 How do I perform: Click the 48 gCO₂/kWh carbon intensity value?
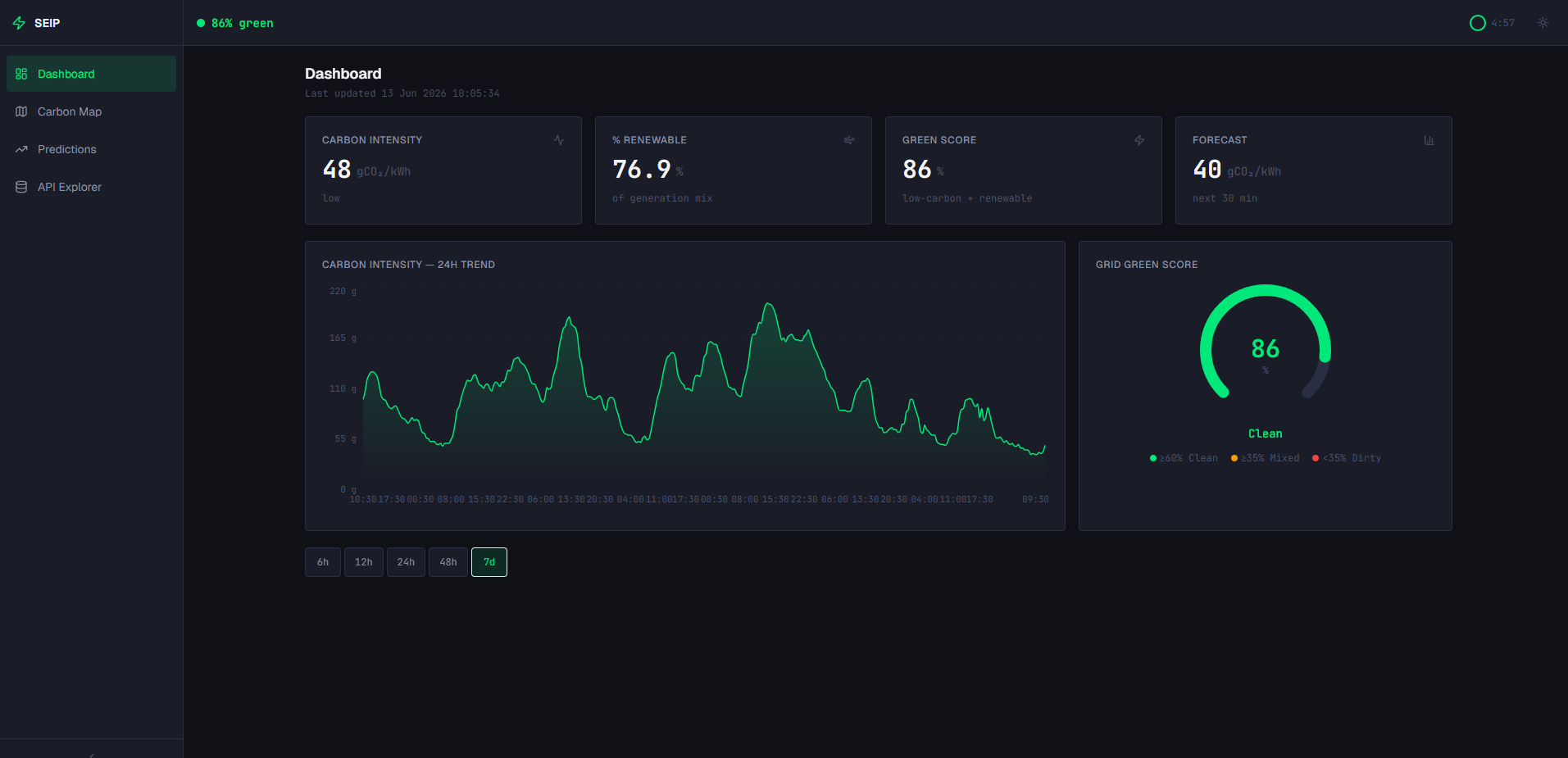(x=366, y=170)
